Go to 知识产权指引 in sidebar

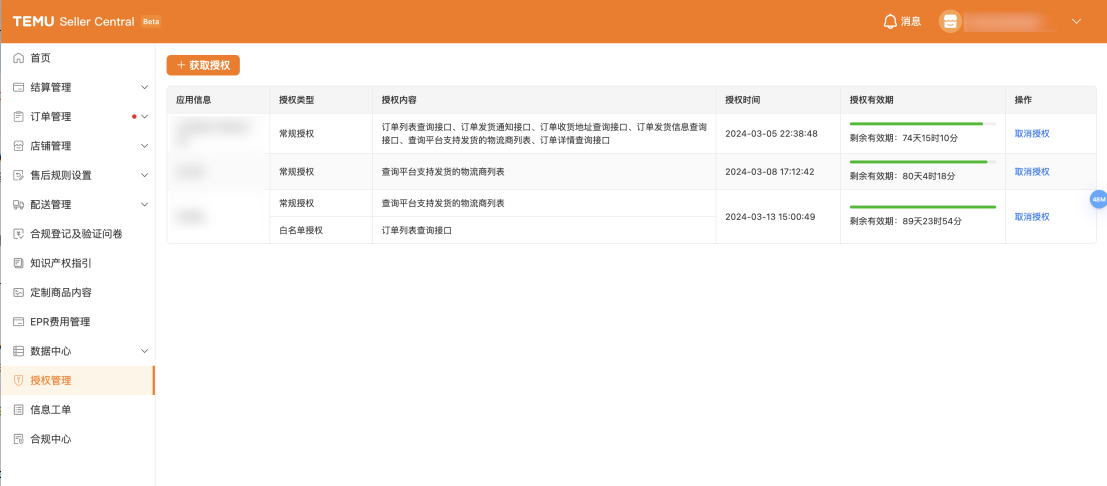[60, 263]
